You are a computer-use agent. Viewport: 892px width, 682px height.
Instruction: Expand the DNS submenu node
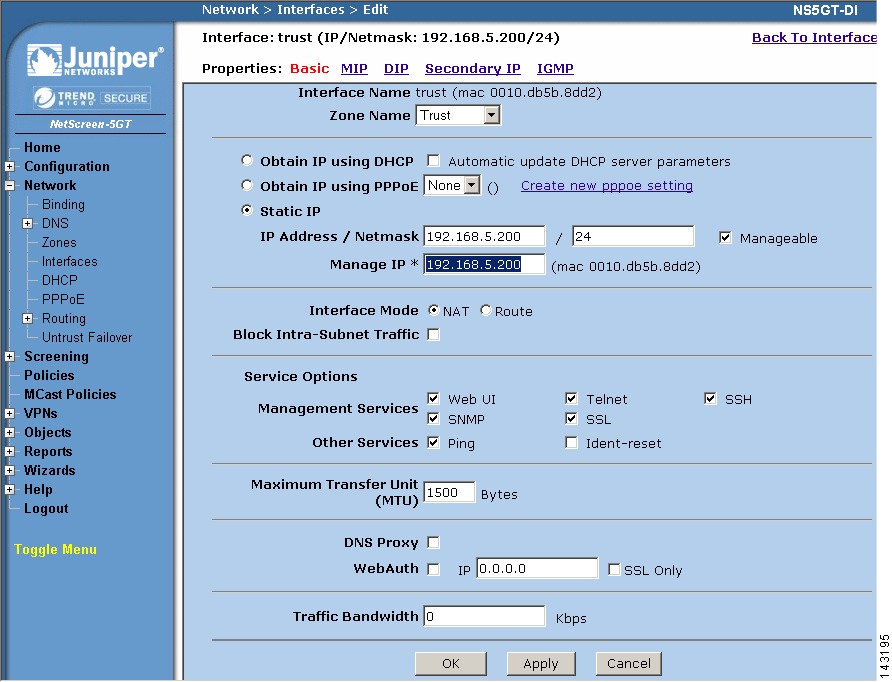27,224
